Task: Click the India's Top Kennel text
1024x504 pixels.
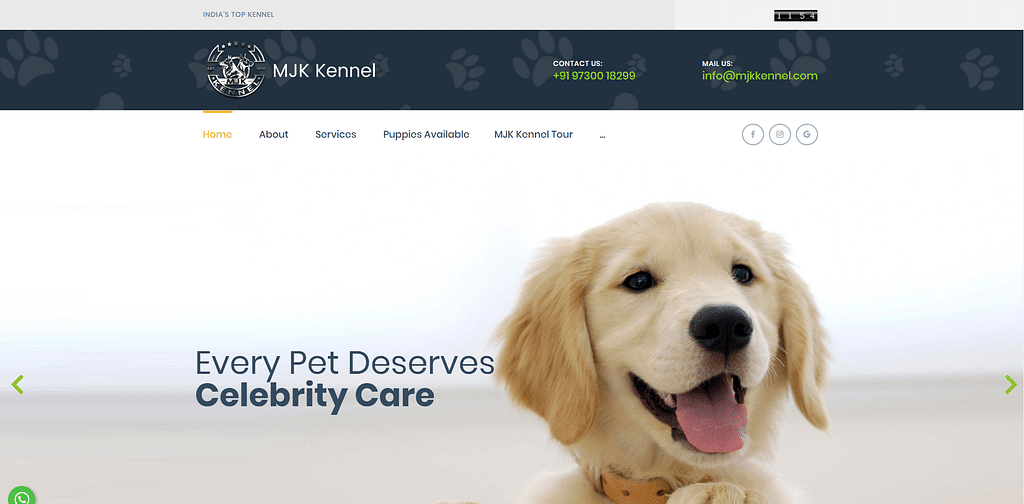Action: coord(238,14)
